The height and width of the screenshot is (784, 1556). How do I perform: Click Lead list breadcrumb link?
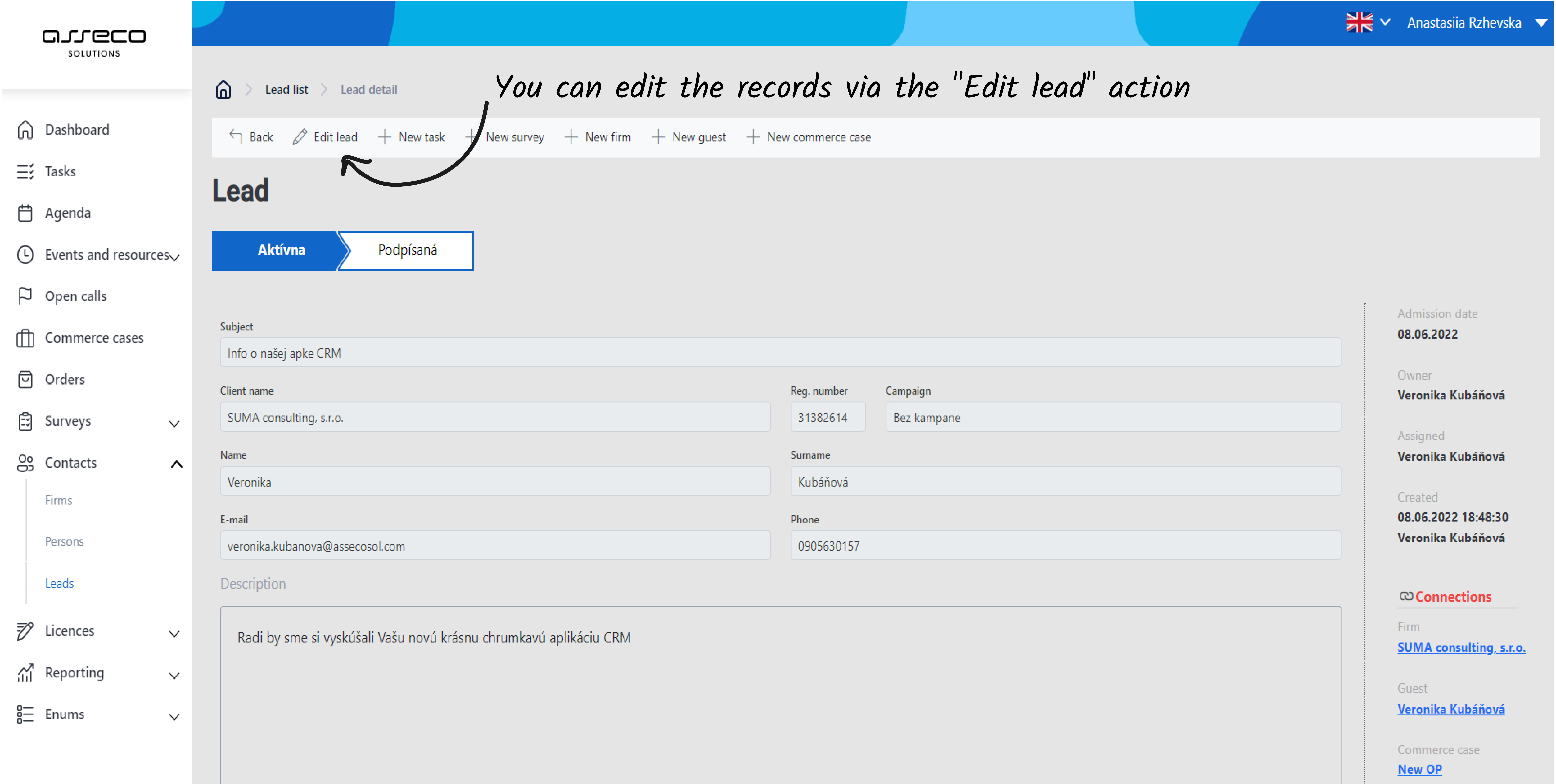tap(286, 90)
